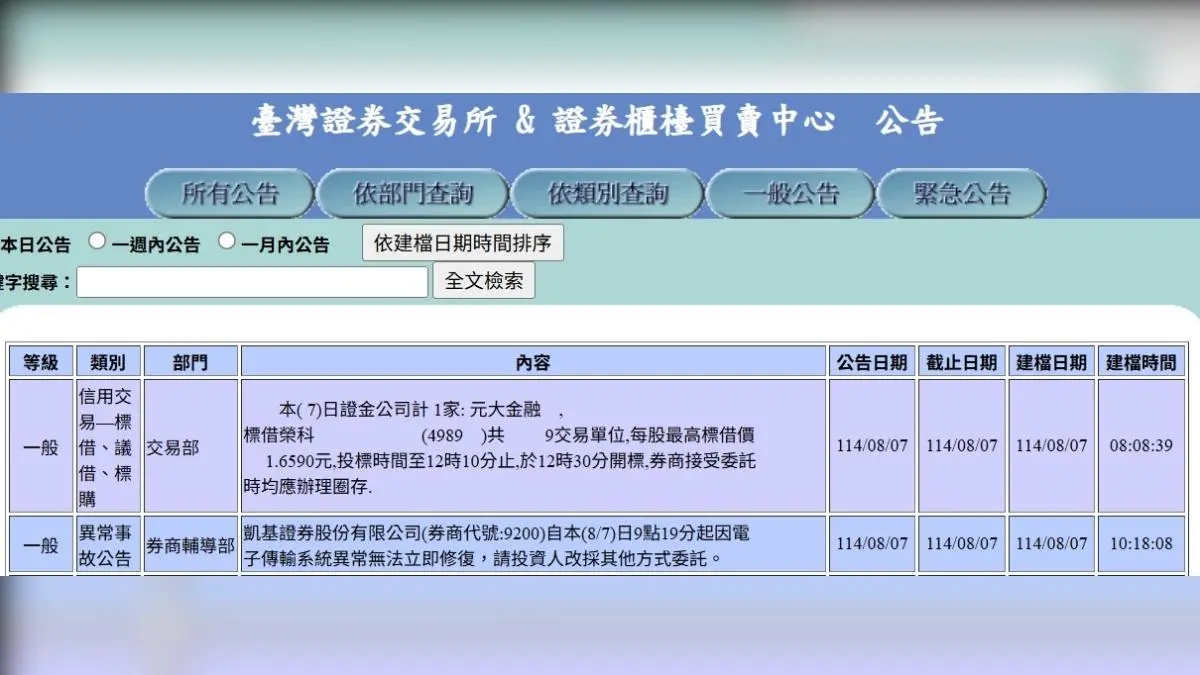The width and height of the screenshot is (1200, 675).
Task: Click the 建檔時間 column header
Action: 1142,361
